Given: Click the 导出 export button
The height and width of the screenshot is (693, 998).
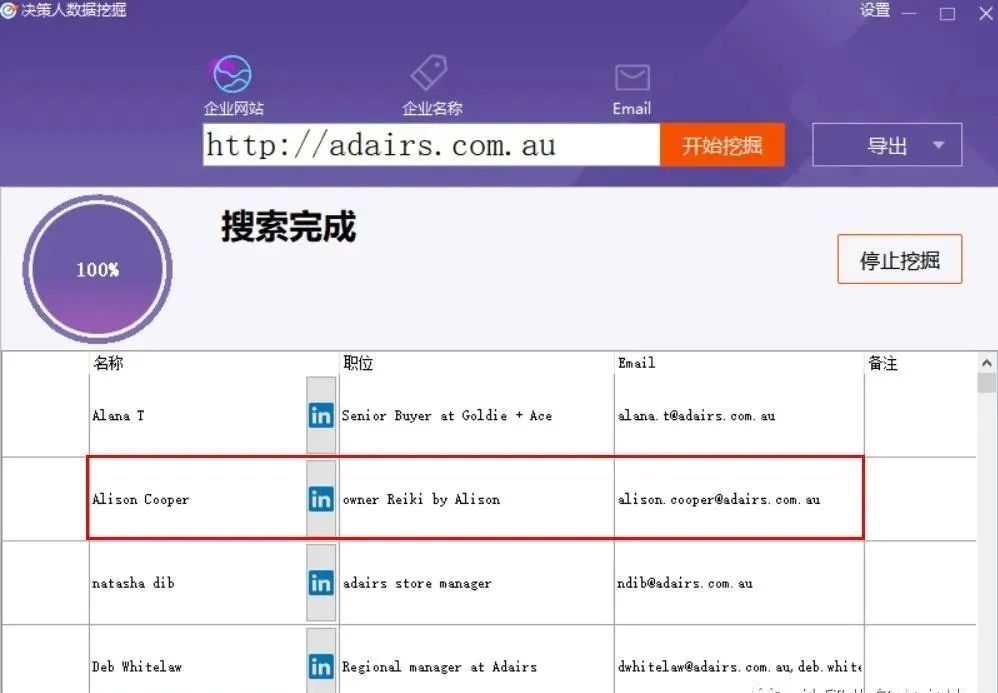Looking at the screenshot, I should click(x=887, y=145).
